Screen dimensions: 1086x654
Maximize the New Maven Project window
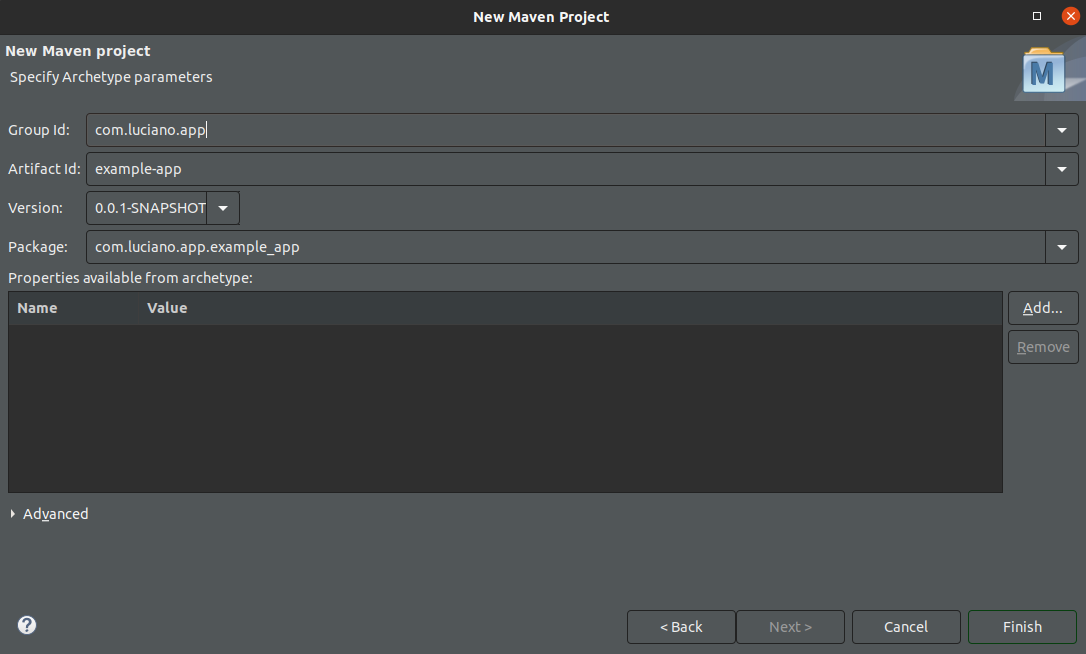coord(1037,16)
